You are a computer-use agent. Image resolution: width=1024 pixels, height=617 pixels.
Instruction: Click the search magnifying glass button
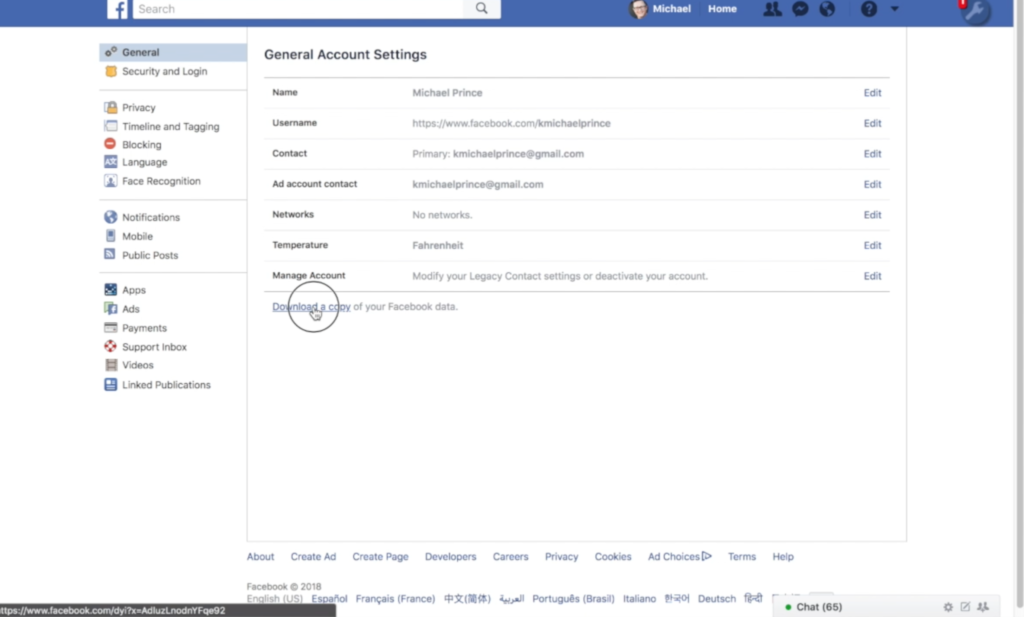click(x=482, y=9)
